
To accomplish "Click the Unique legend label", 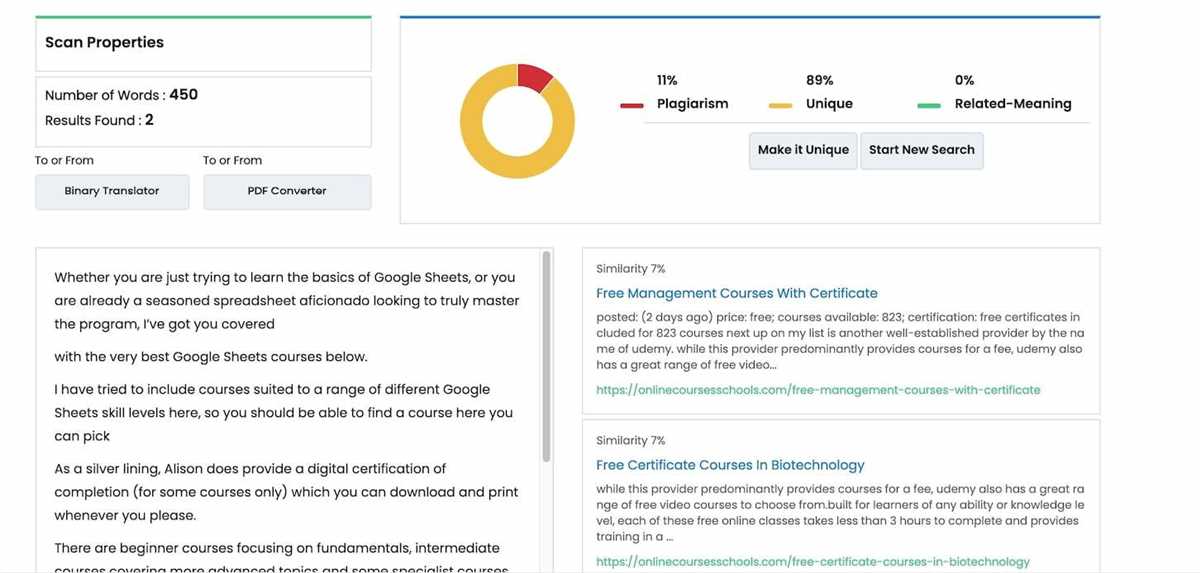I will point(830,104).
